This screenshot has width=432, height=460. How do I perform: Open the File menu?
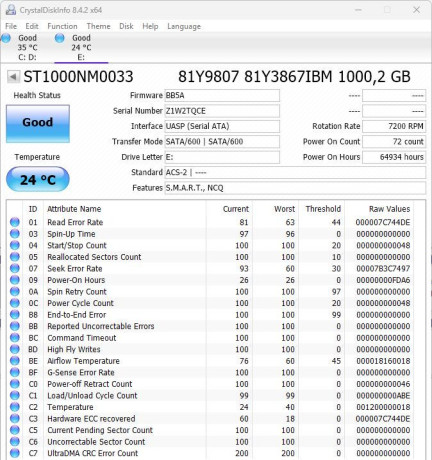coord(11,26)
